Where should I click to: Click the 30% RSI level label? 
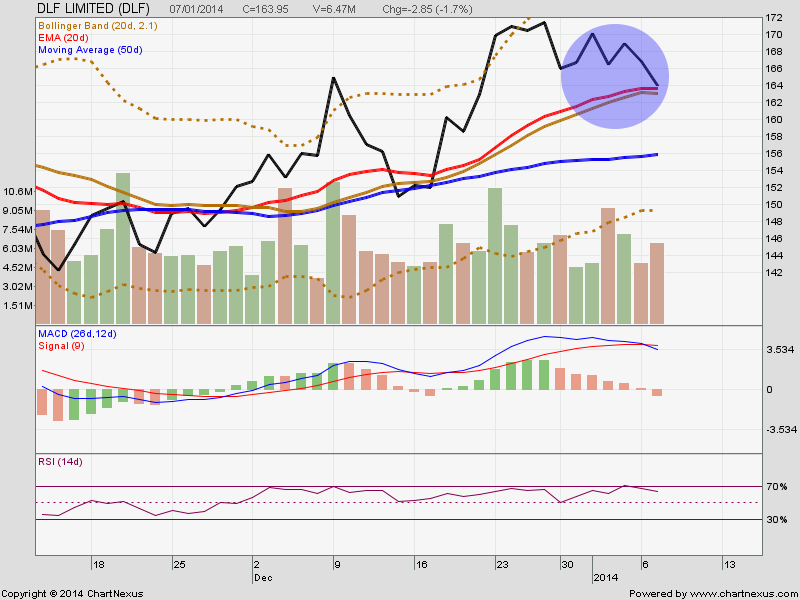(x=777, y=520)
